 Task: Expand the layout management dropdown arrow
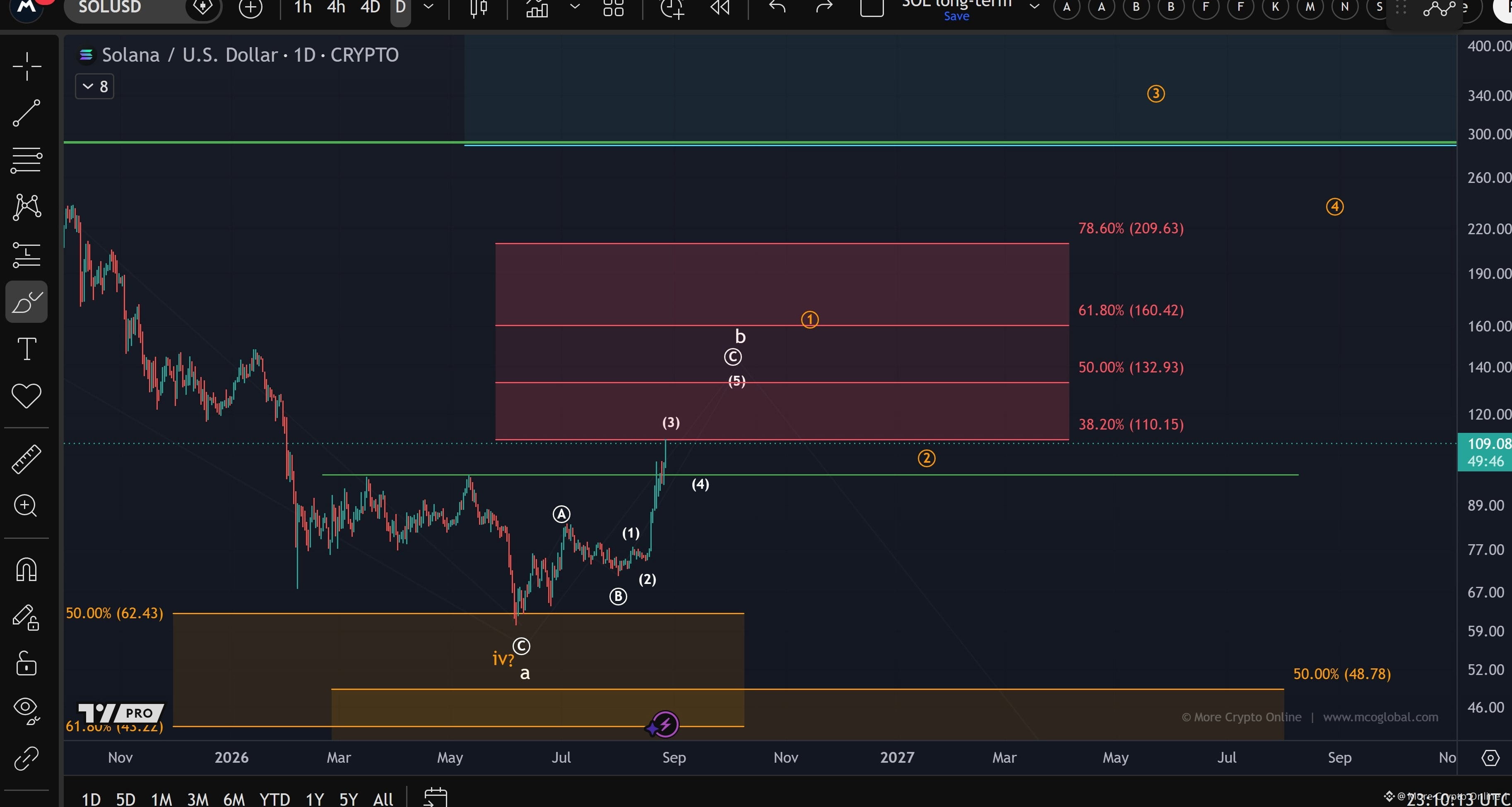point(1035,7)
